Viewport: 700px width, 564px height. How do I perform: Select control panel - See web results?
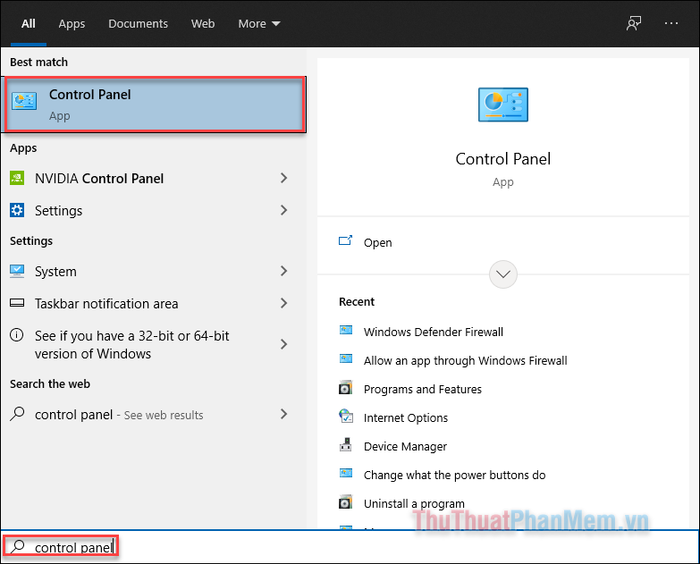(x=119, y=414)
